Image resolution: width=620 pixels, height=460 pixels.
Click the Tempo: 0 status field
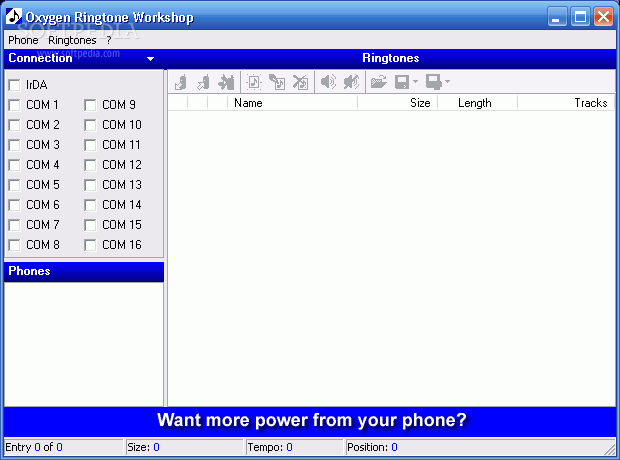295,447
